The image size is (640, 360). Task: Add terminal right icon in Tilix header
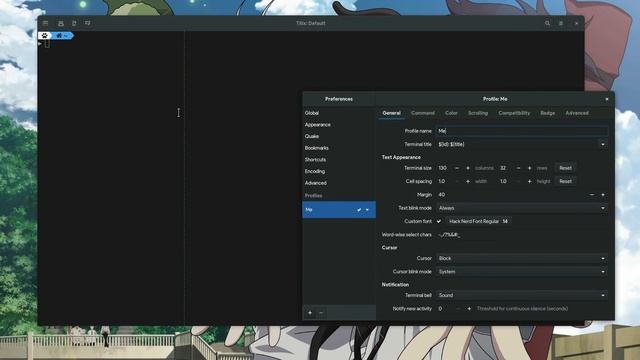[x=74, y=23]
